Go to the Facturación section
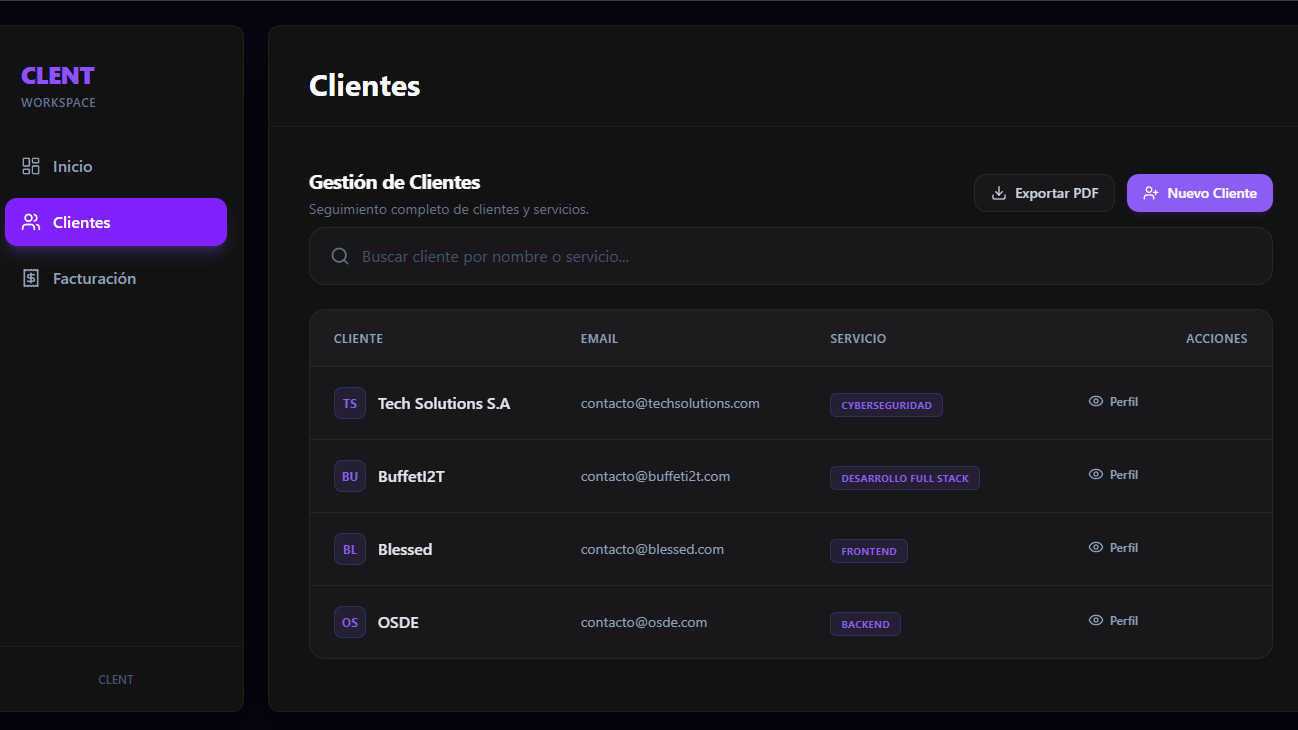 click(x=94, y=279)
